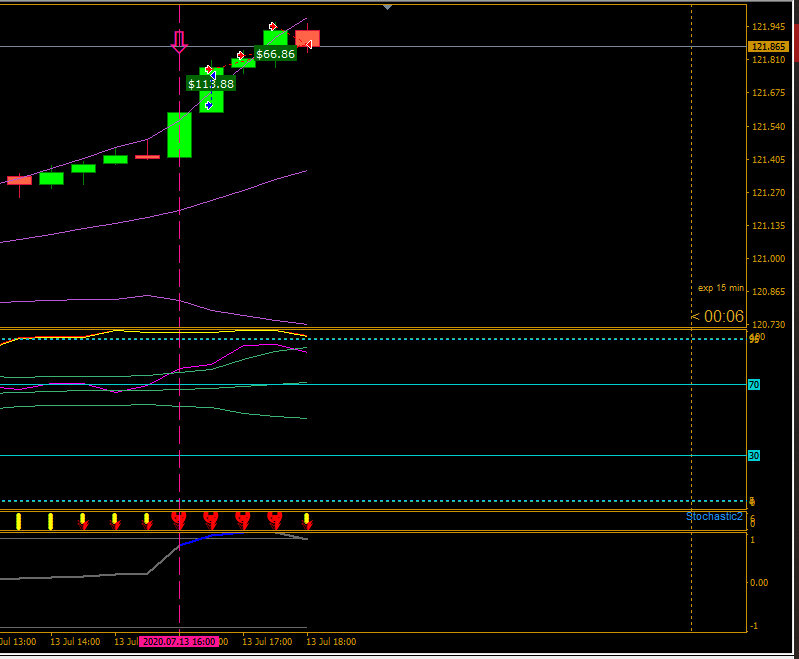Click the yellow signal marker for the 13:30 bar
This screenshot has width=799, height=659.
19,521
